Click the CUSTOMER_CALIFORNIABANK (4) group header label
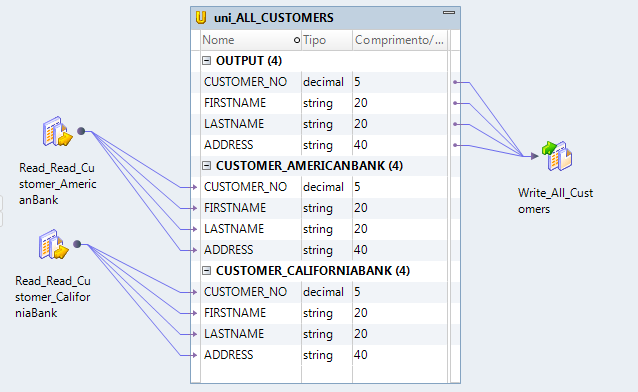 coord(313,271)
